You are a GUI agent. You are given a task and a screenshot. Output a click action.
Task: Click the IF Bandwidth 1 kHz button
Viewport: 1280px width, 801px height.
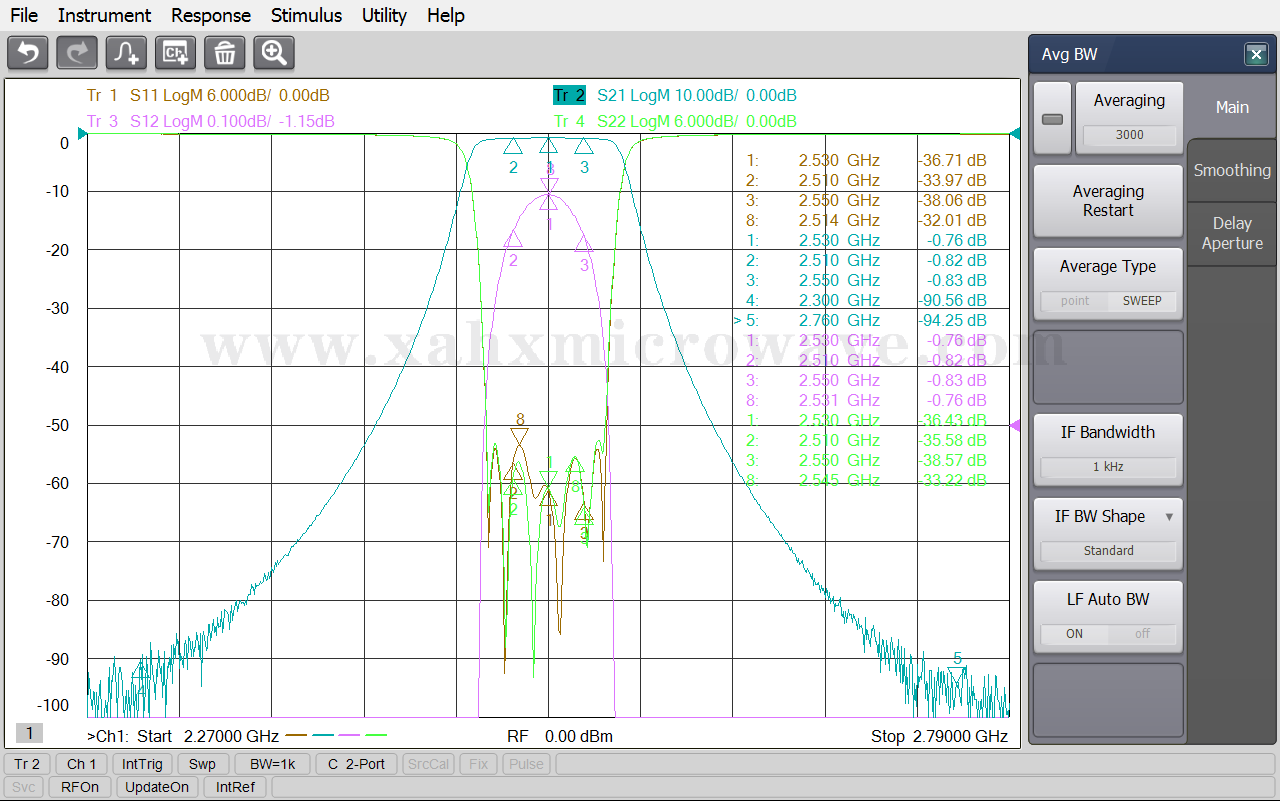[1108, 467]
